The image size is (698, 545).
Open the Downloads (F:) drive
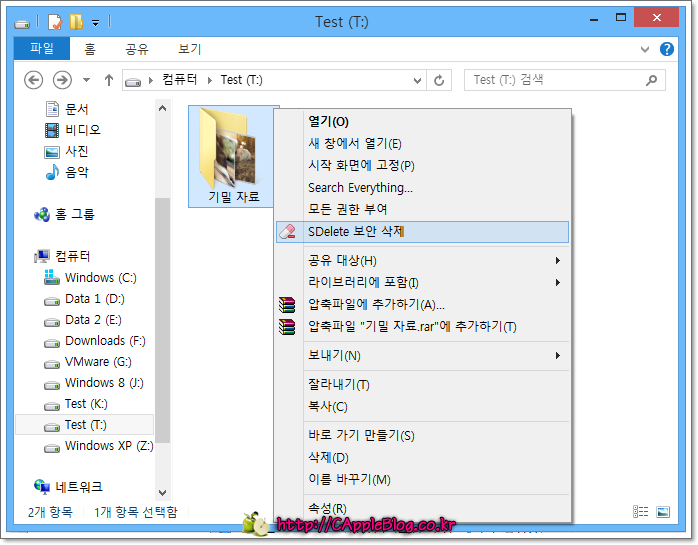[95, 341]
